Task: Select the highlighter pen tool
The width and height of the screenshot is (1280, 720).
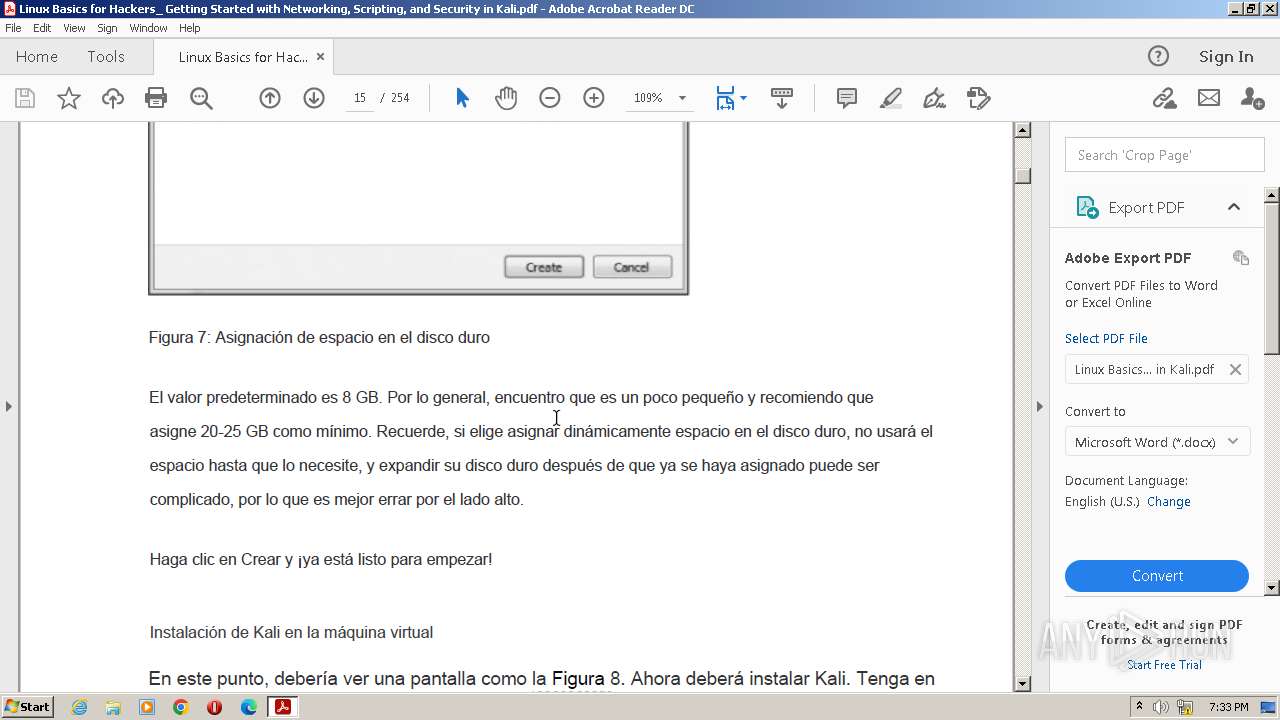Action: pyautogui.click(x=891, y=98)
